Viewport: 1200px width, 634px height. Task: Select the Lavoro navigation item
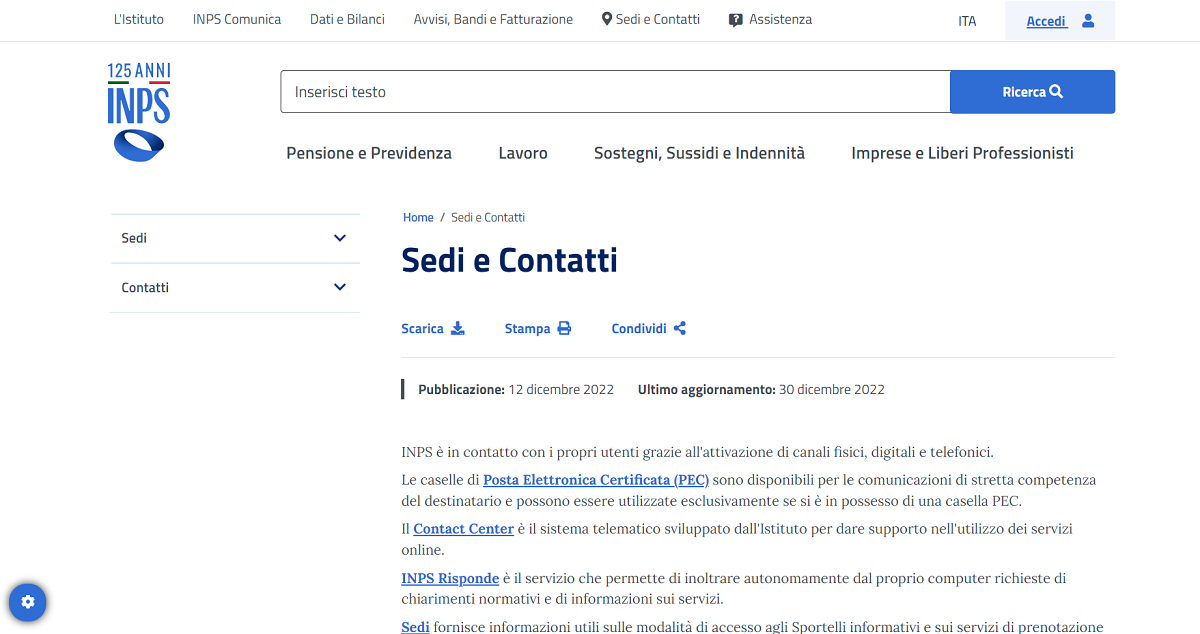tap(522, 153)
